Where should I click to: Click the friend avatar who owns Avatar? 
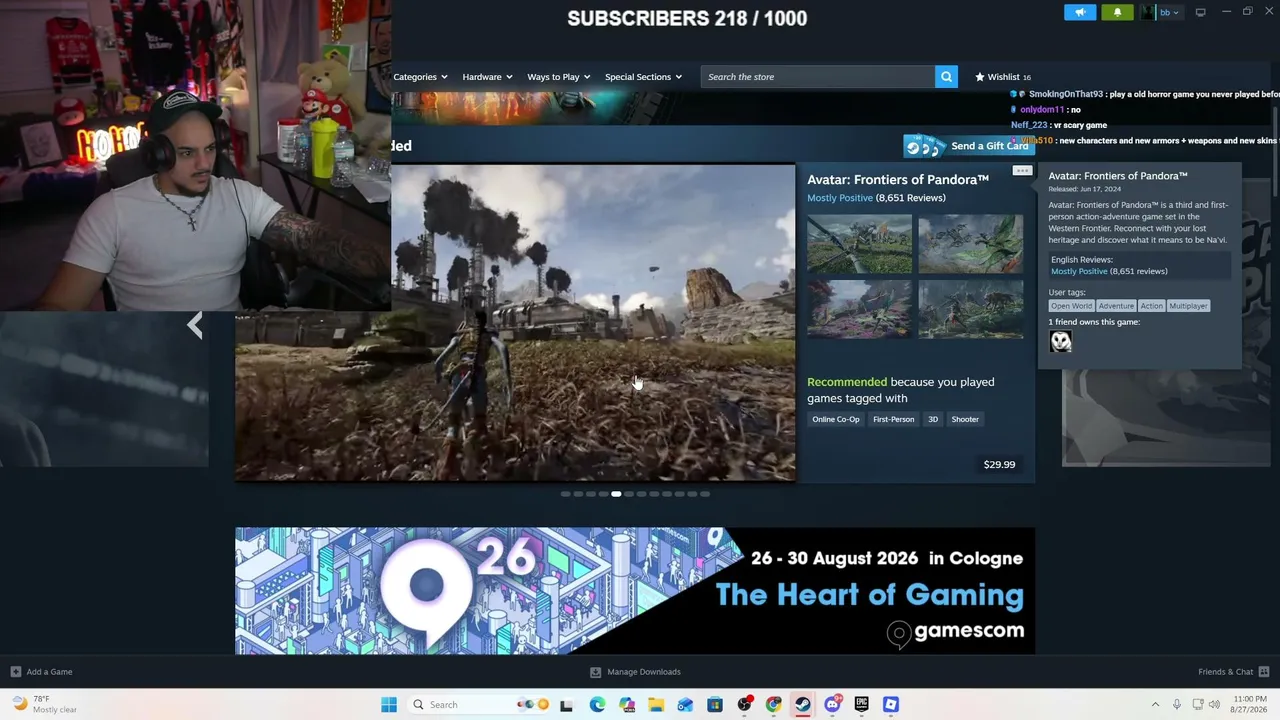click(1061, 341)
